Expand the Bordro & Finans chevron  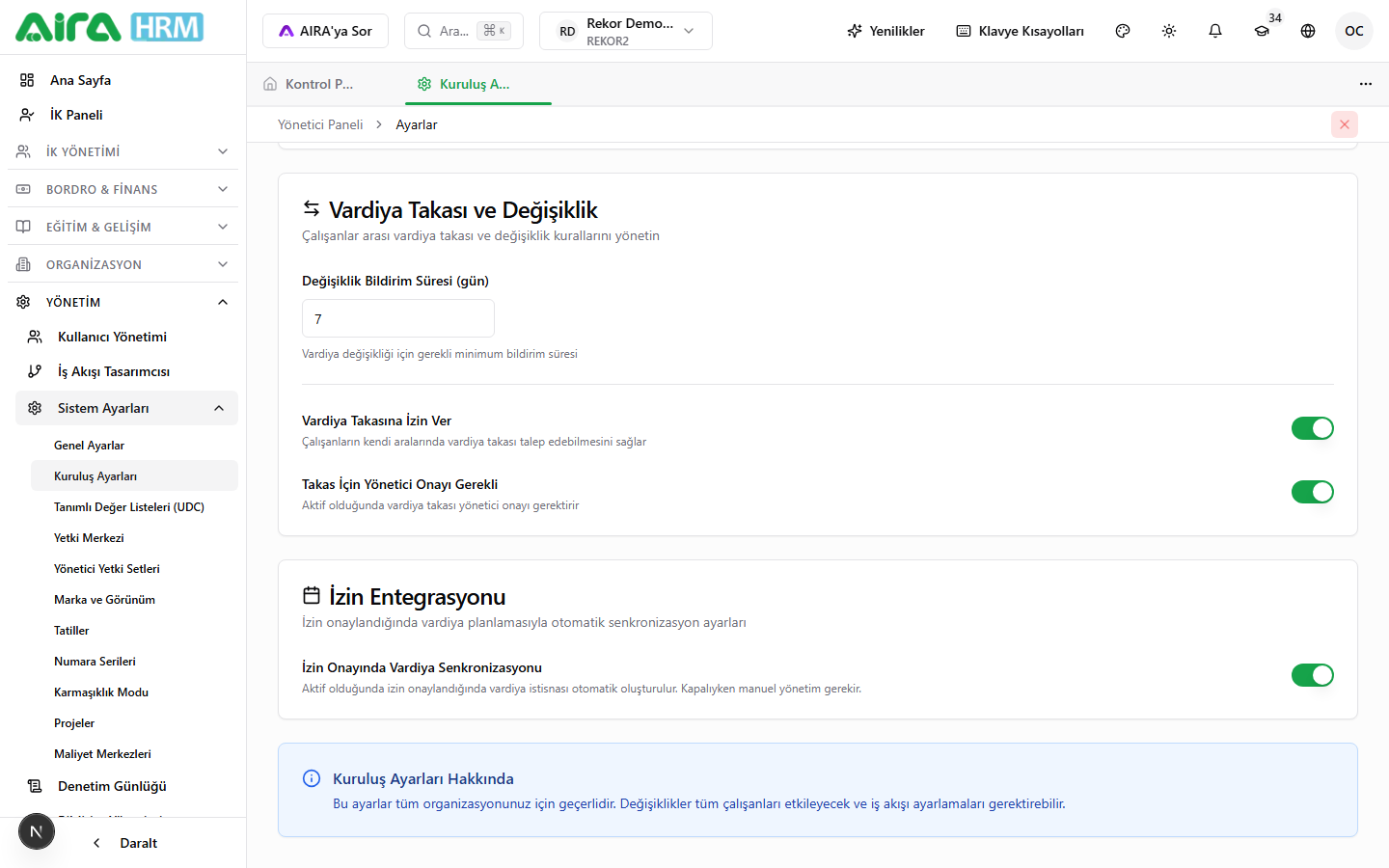click(x=223, y=189)
